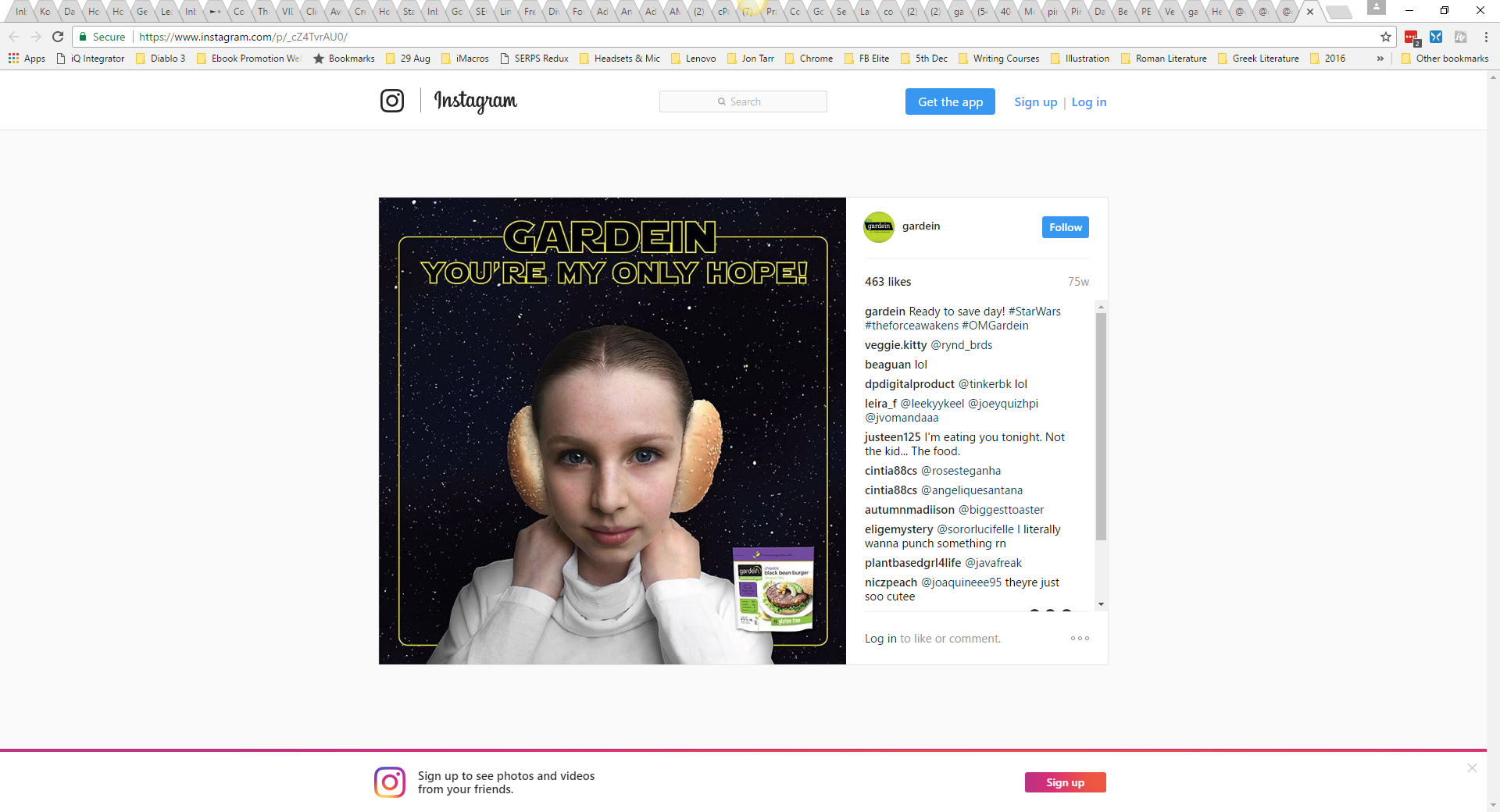This screenshot has height=812, width=1500.
Task: Open niczpeach commenter profile
Action: coord(891,582)
